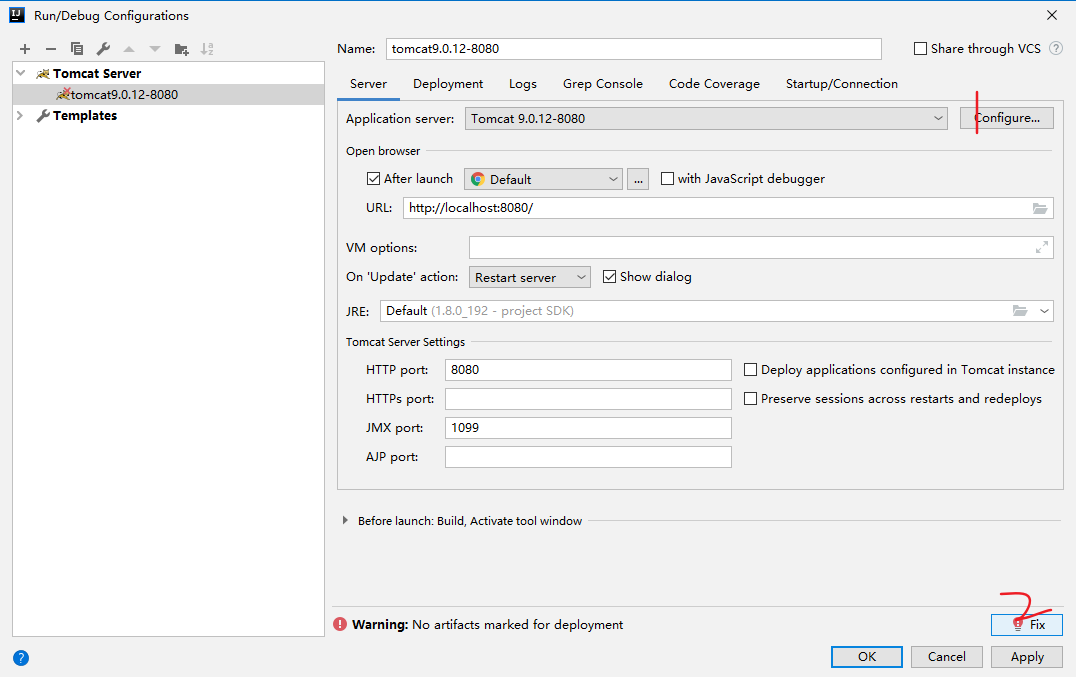Image resolution: width=1076 pixels, height=677 pixels.
Task: Add new configuration with plus icon
Action: [25, 49]
